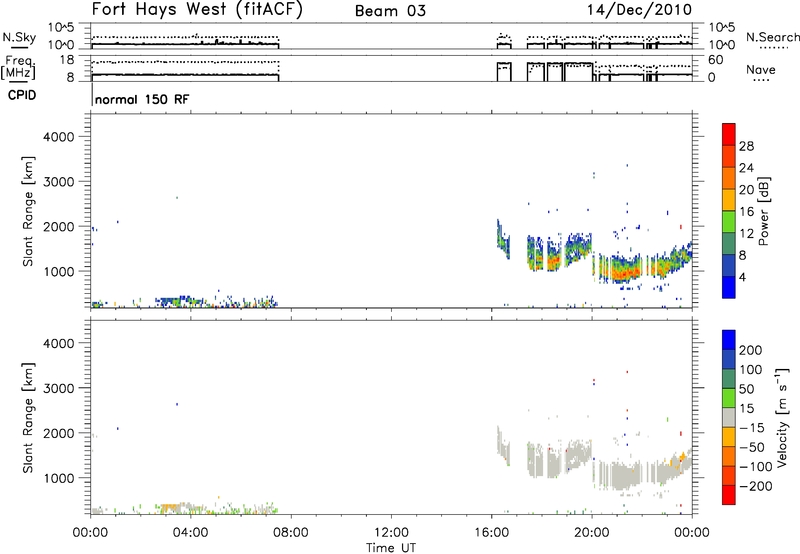Image resolution: width=800 pixels, height=554 pixels.
Task: Select the "Slant Range [km]" label of power panel
Action: (x=28, y=211)
